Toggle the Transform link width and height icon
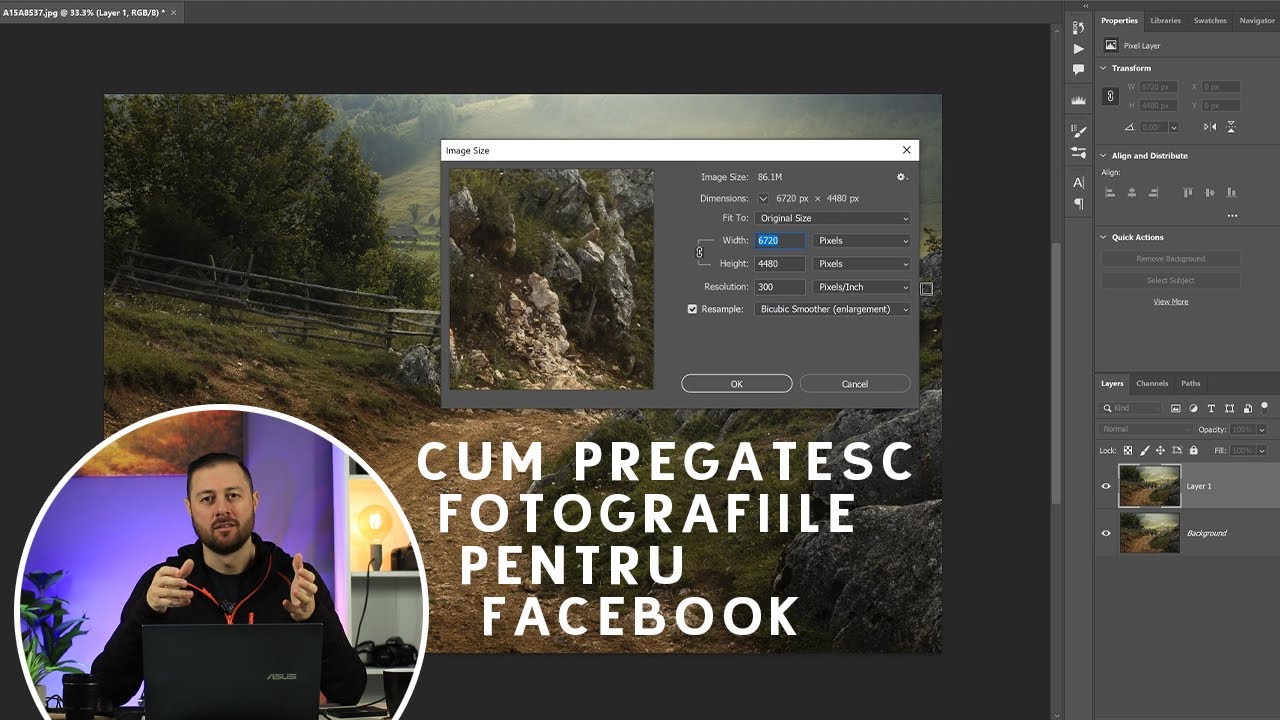Screen dimensions: 1280x720 pos(1110,96)
